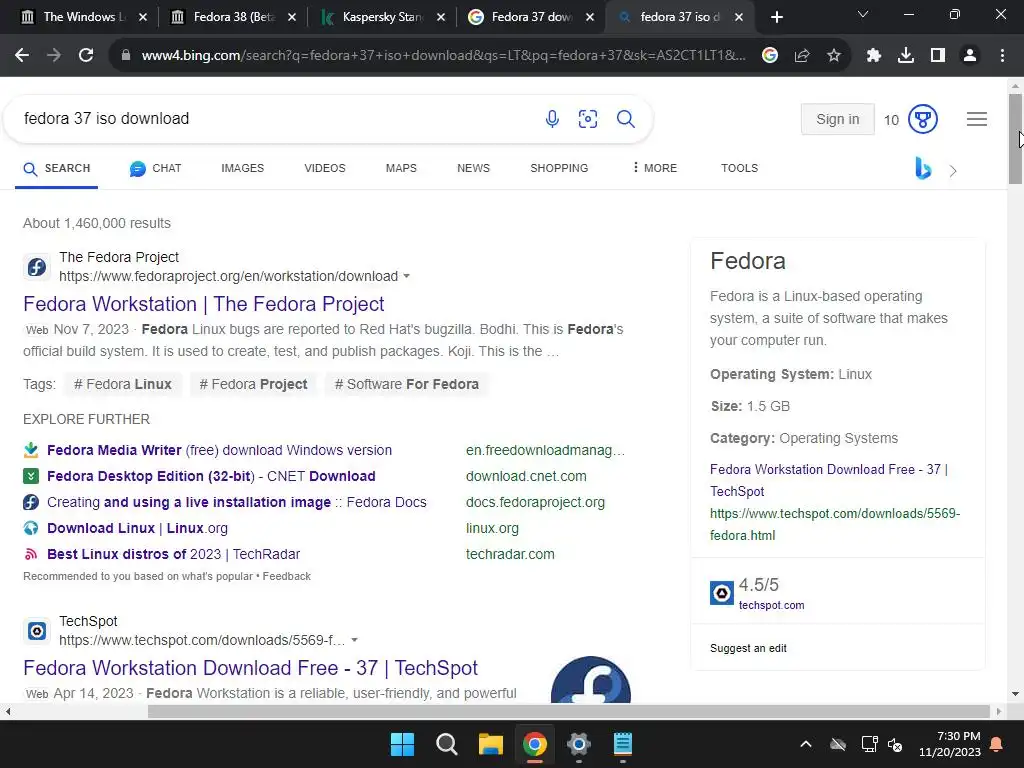Image resolution: width=1024 pixels, height=768 pixels.
Task: Click Suggest an edit
Action: pos(748,648)
